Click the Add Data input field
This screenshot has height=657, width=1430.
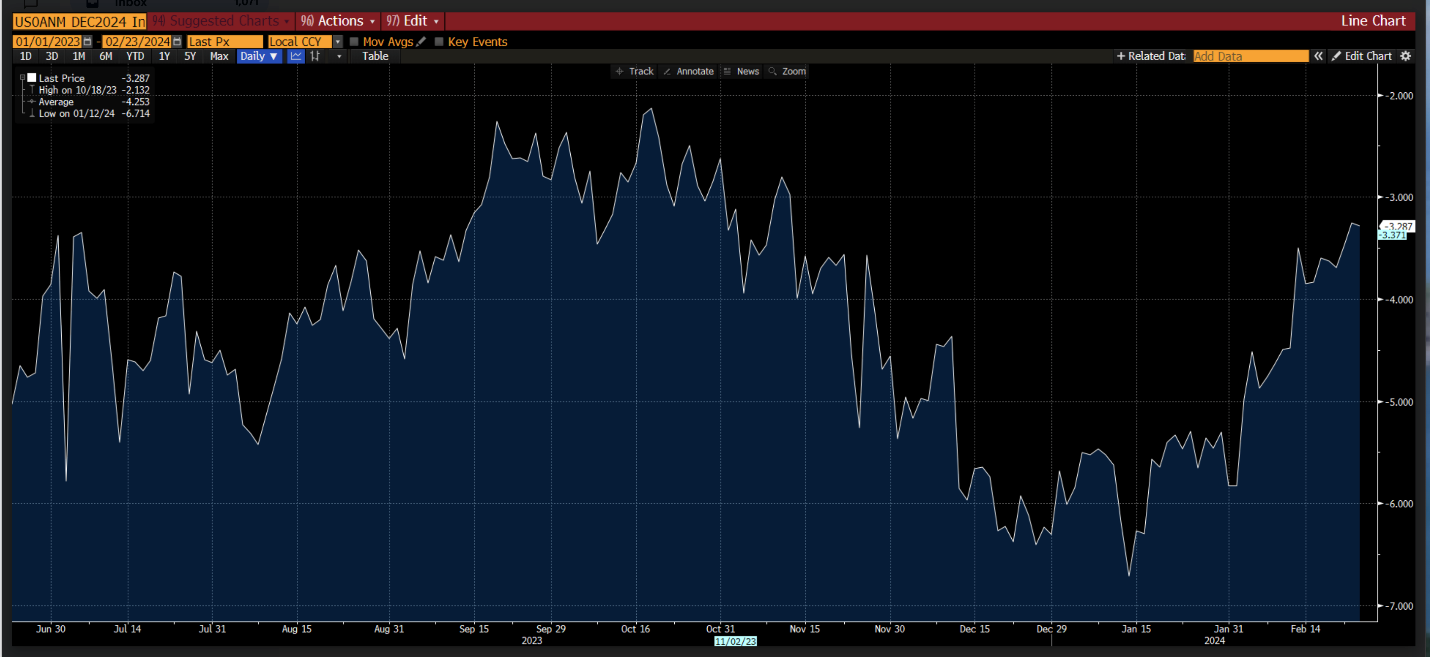click(x=1251, y=56)
